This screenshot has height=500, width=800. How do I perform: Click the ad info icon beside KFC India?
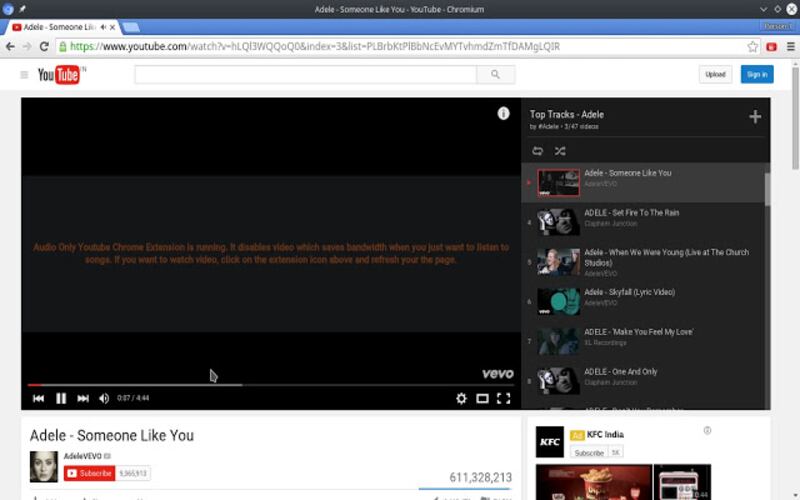tap(707, 431)
